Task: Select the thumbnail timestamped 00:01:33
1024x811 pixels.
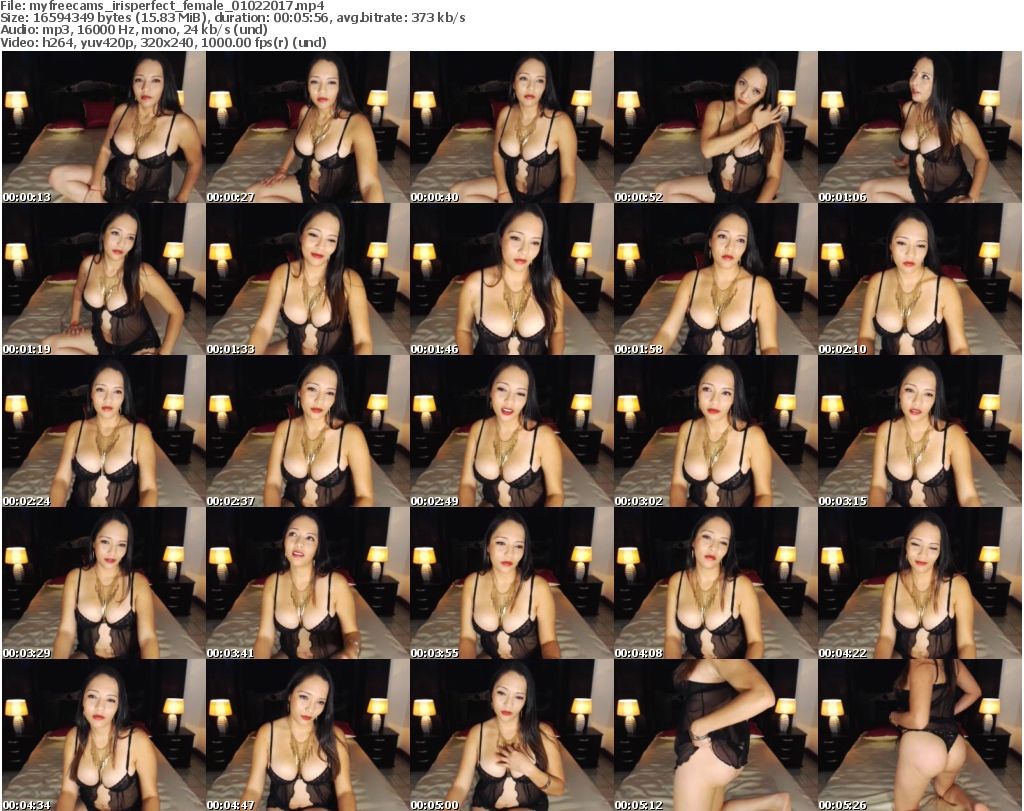Action: tap(308, 279)
